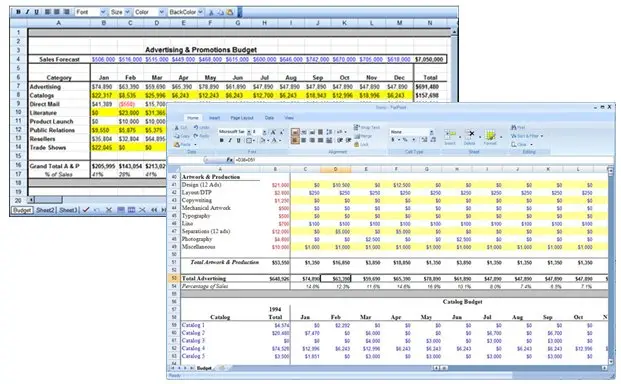This screenshot has height=384, width=621.
Task: Click the borders icon in Font group
Action: point(250,141)
